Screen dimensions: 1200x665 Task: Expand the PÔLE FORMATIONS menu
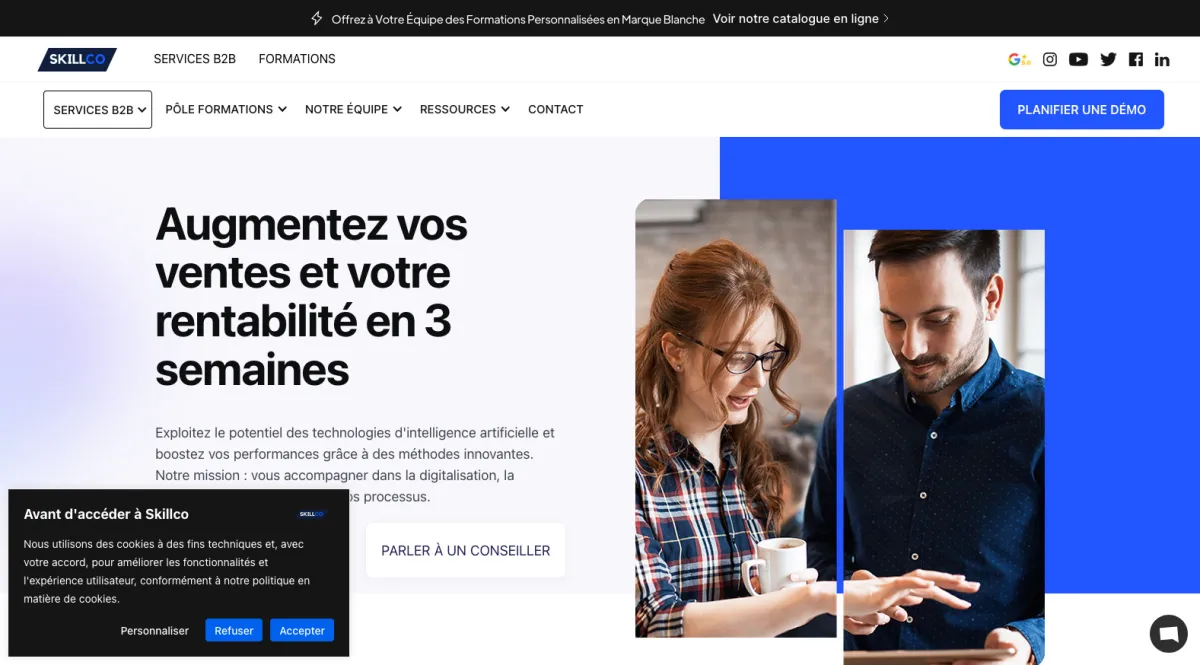tap(226, 109)
